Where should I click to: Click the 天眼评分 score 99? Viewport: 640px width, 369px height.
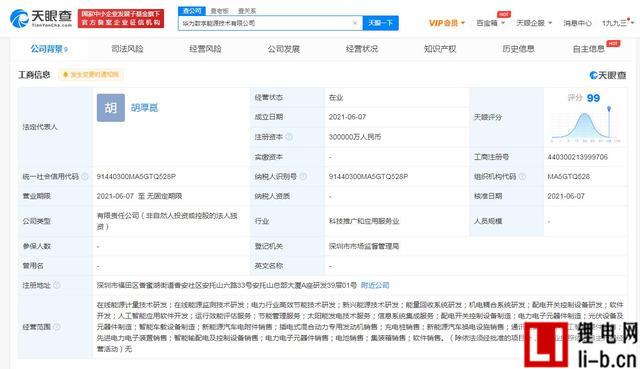tap(593, 98)
